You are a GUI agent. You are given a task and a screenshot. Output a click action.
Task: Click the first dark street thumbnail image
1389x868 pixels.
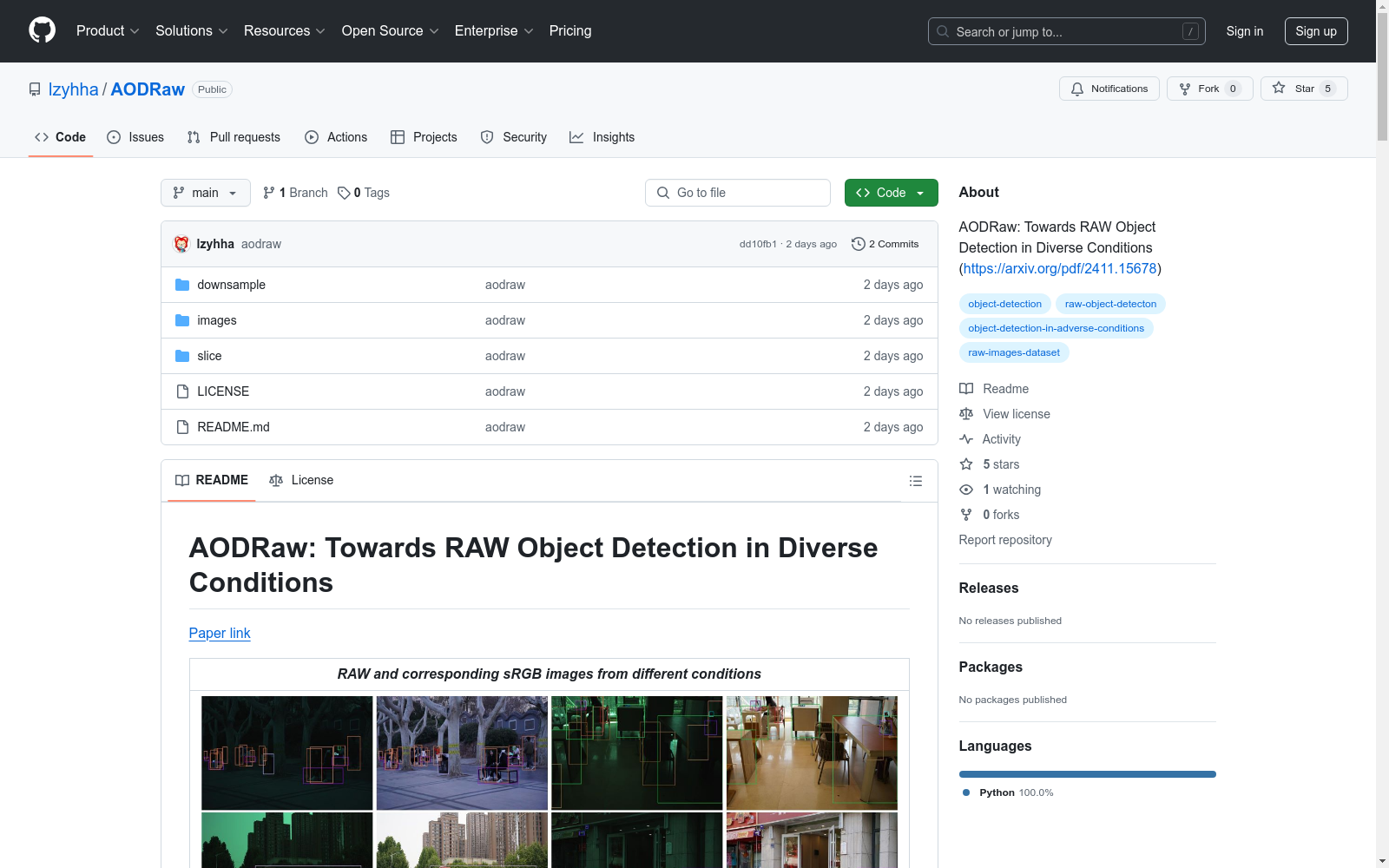click(x=286, y=753)
